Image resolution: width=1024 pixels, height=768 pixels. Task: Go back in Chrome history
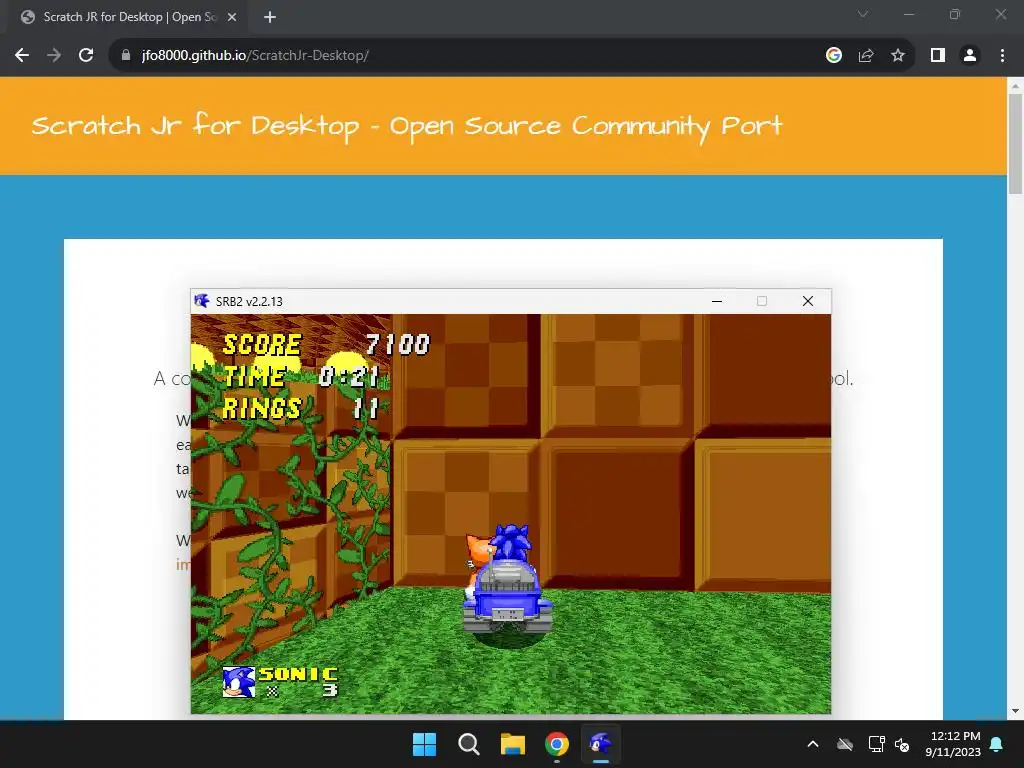coord(22,56)
